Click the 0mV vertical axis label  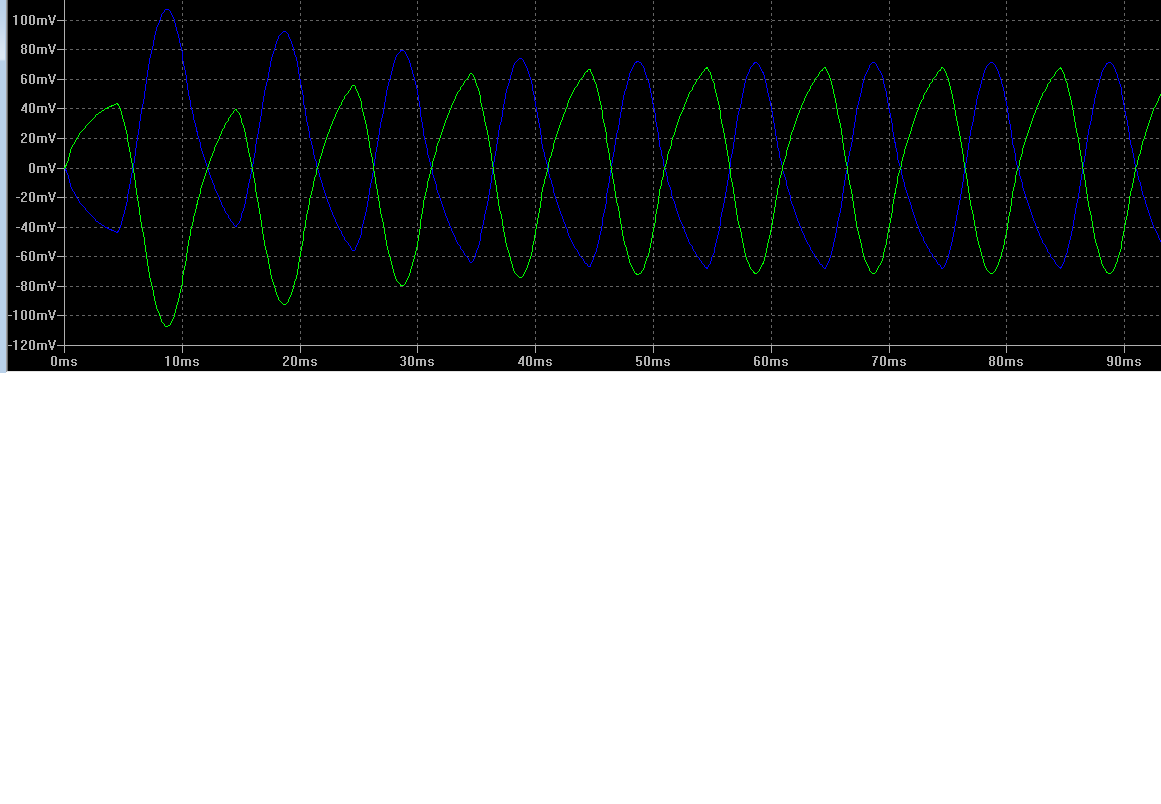pos(42,169)
